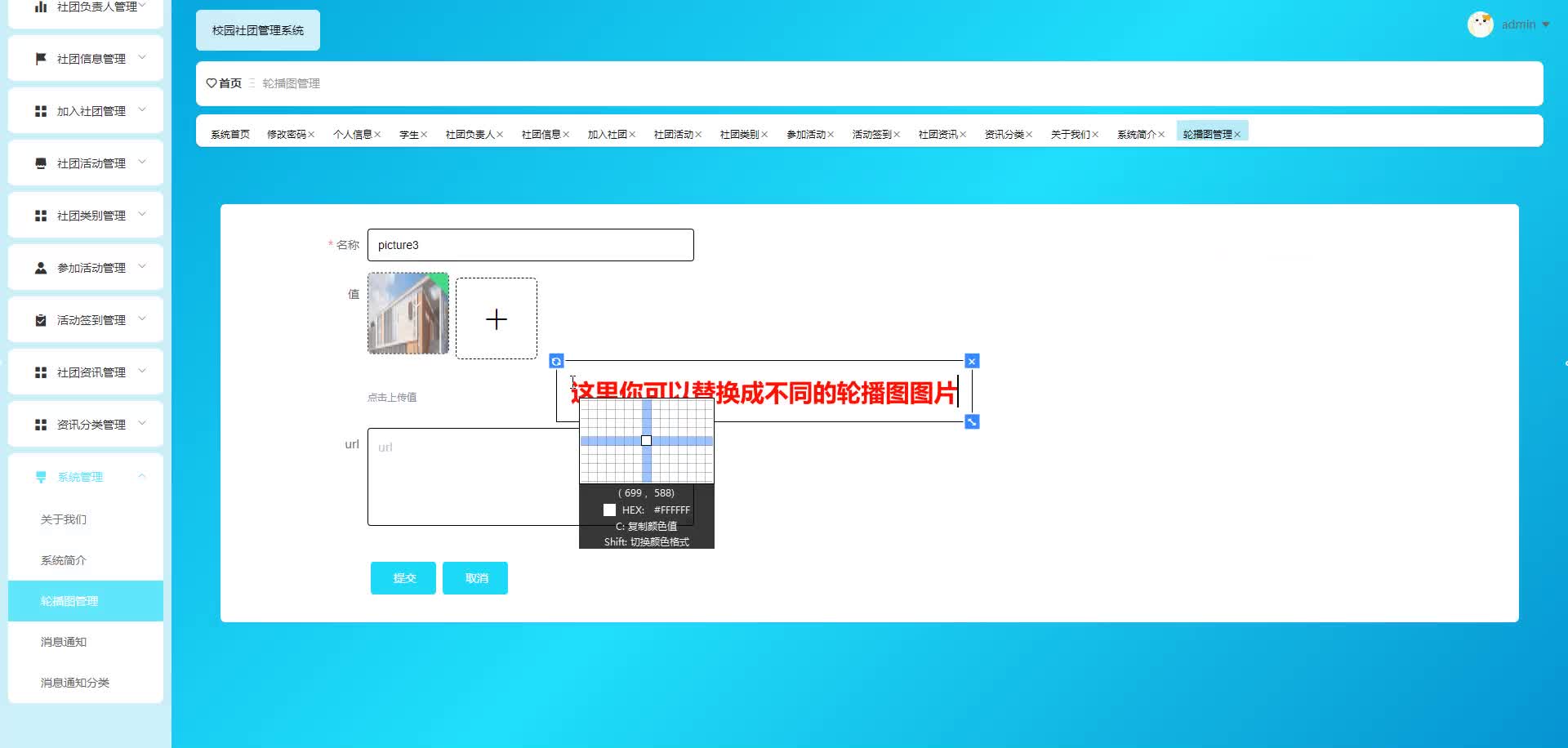Click the uploaded building image thumbnail

pos(408,314)
